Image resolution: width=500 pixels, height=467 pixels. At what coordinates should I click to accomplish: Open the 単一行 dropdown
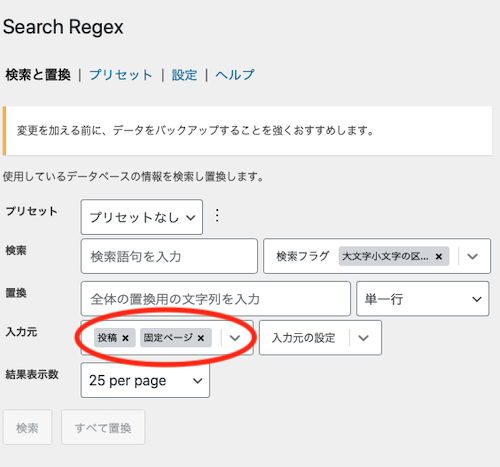click(x=423, y=299)
